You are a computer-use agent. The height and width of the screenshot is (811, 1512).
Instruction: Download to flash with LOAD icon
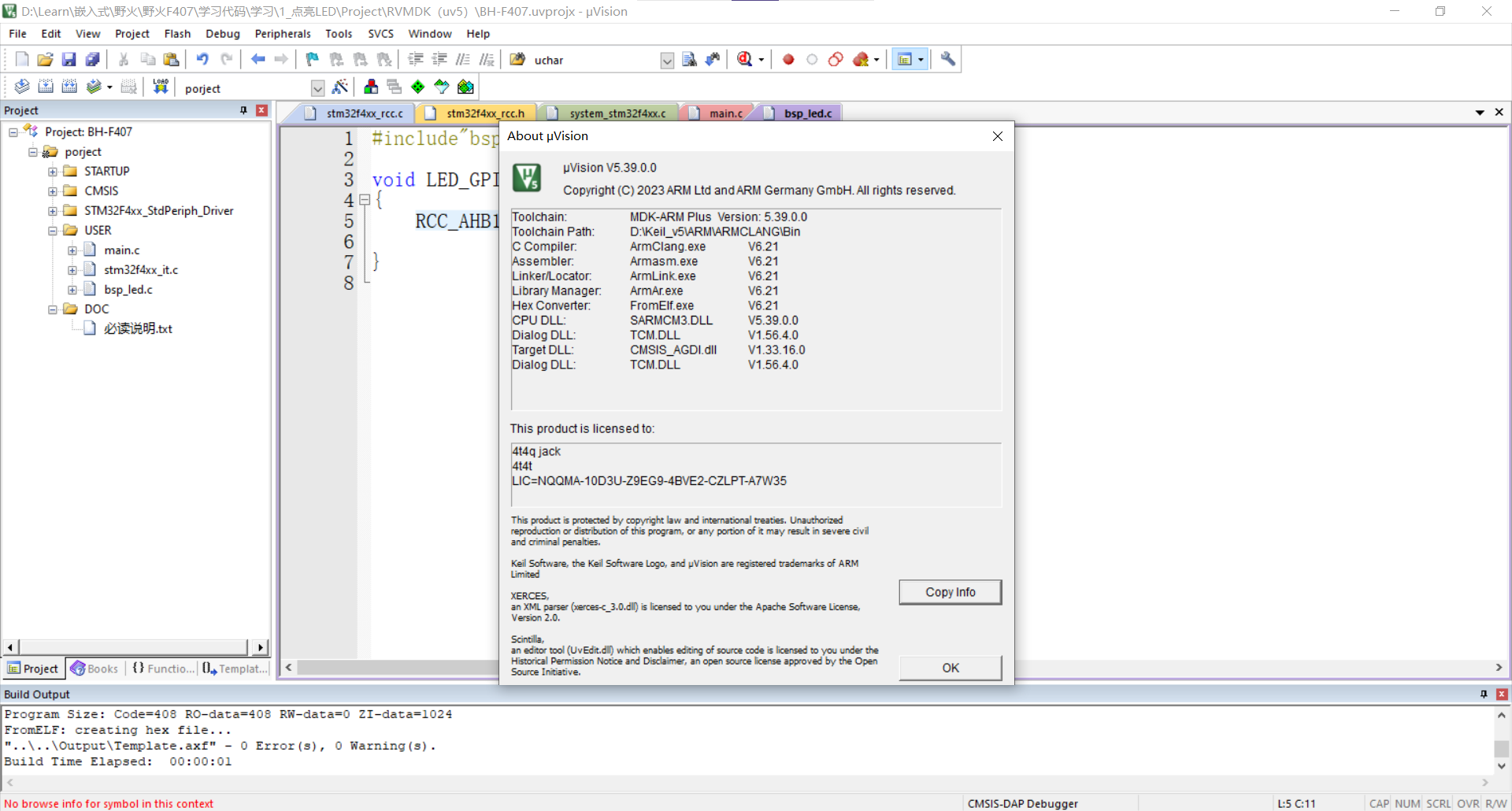pyautogui.click(x=161, y=87)
